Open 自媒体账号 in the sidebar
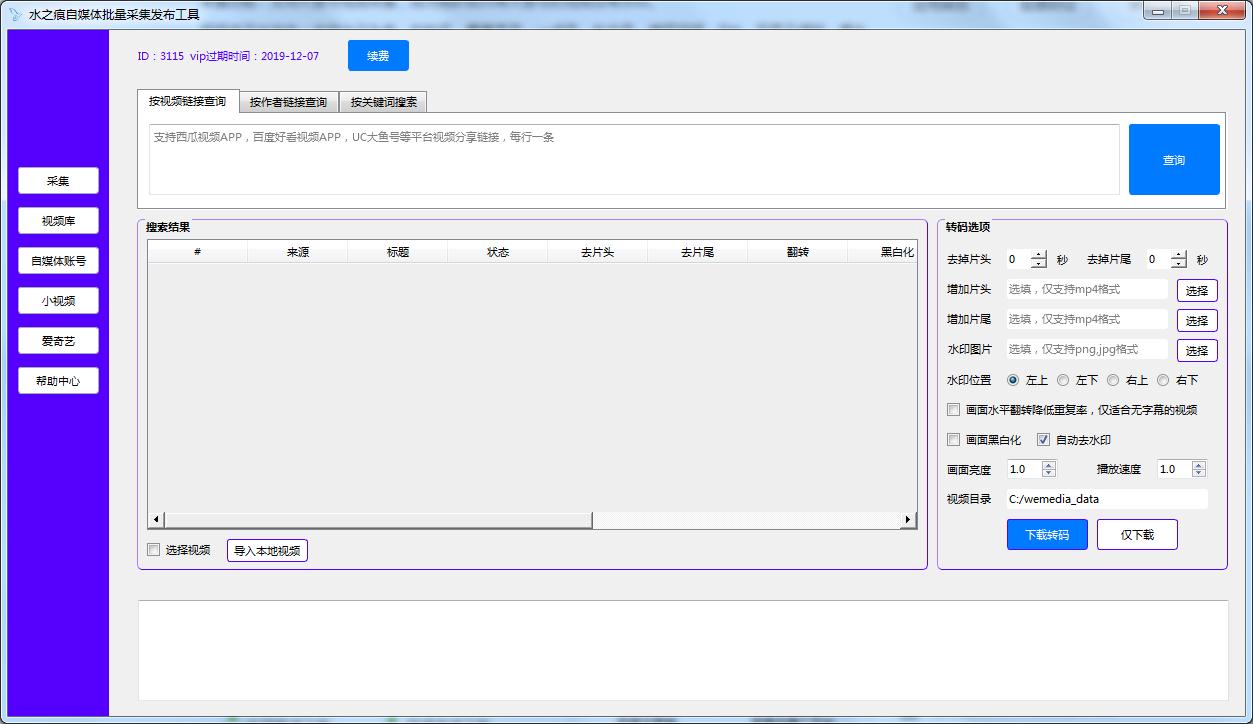This screenshot has width=1253, height=724. click(58, 261)
